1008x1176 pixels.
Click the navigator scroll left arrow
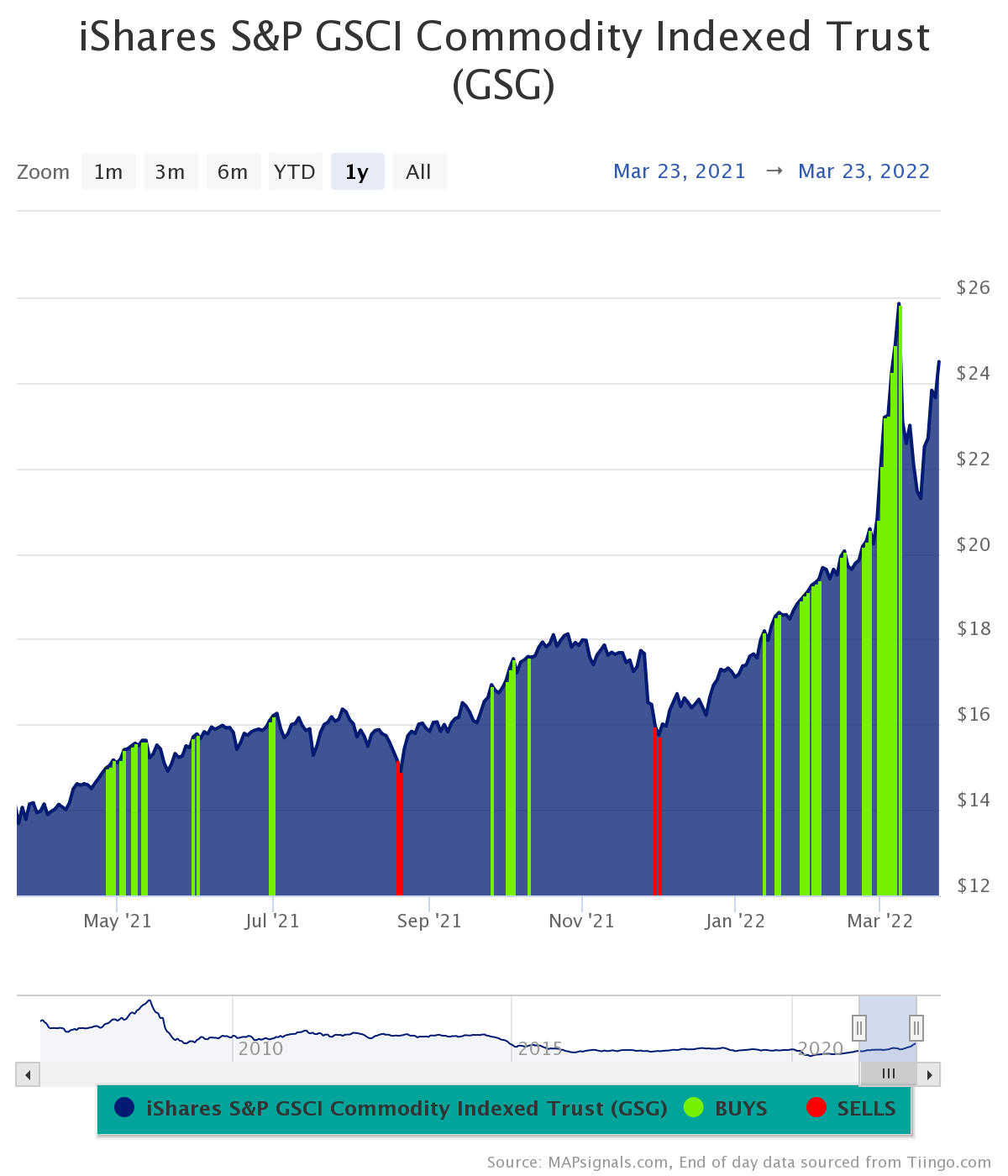pyautogui.click(x=28, y=1074)
